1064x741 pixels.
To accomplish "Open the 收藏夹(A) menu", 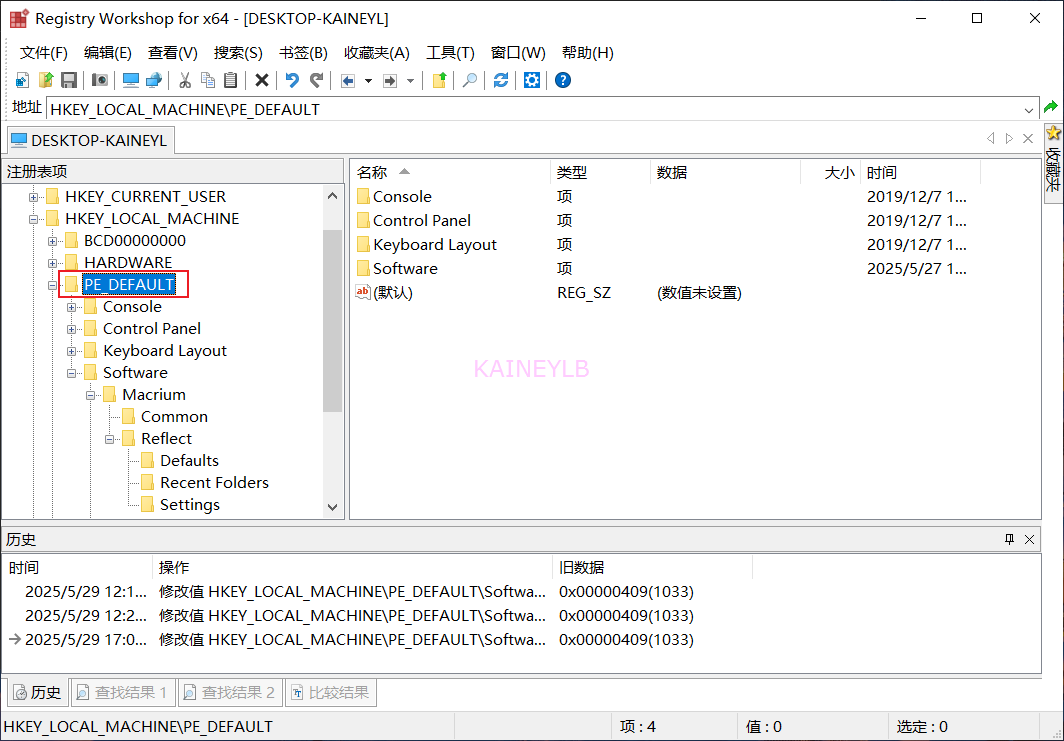I will coord(377,53).
